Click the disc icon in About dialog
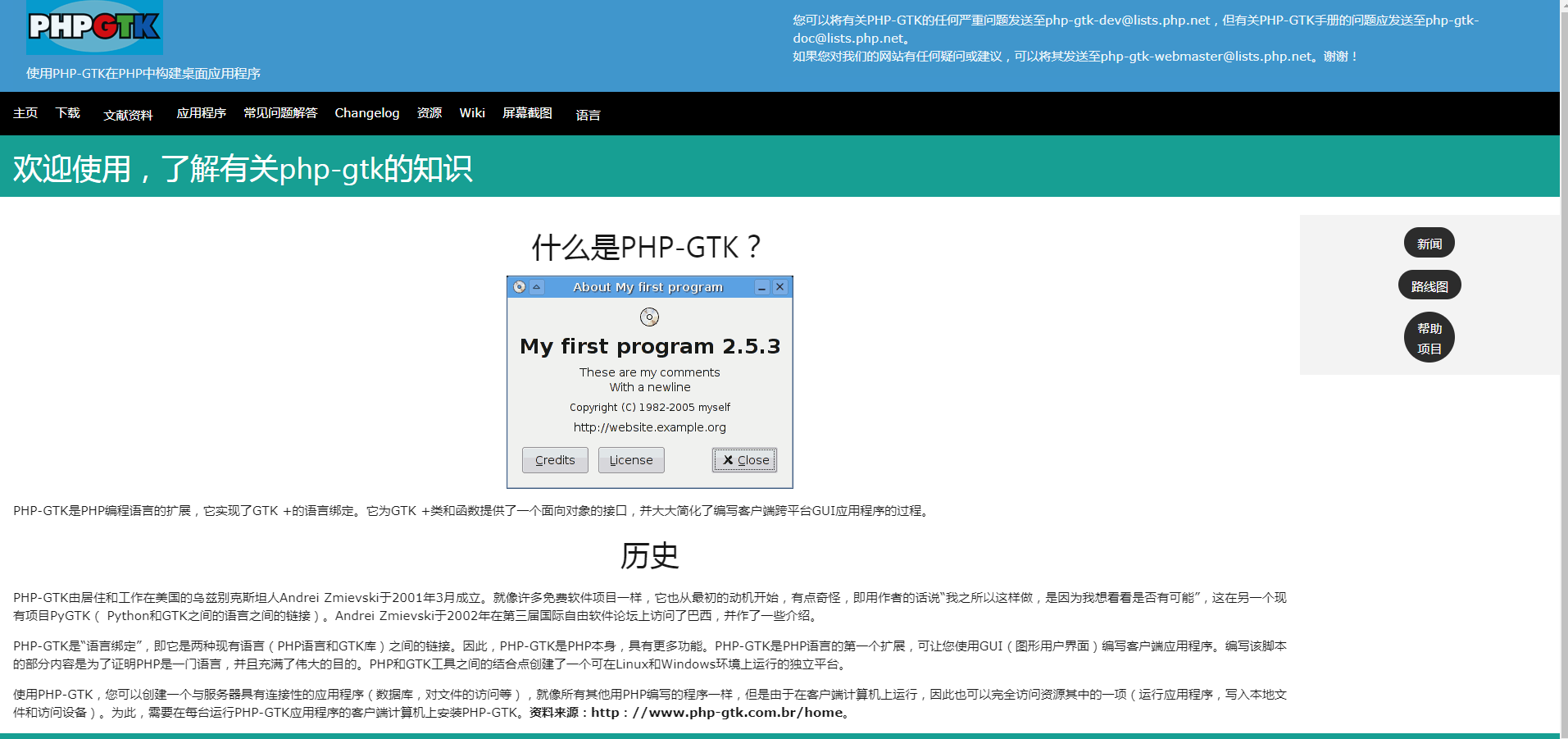 pos(649,317)
